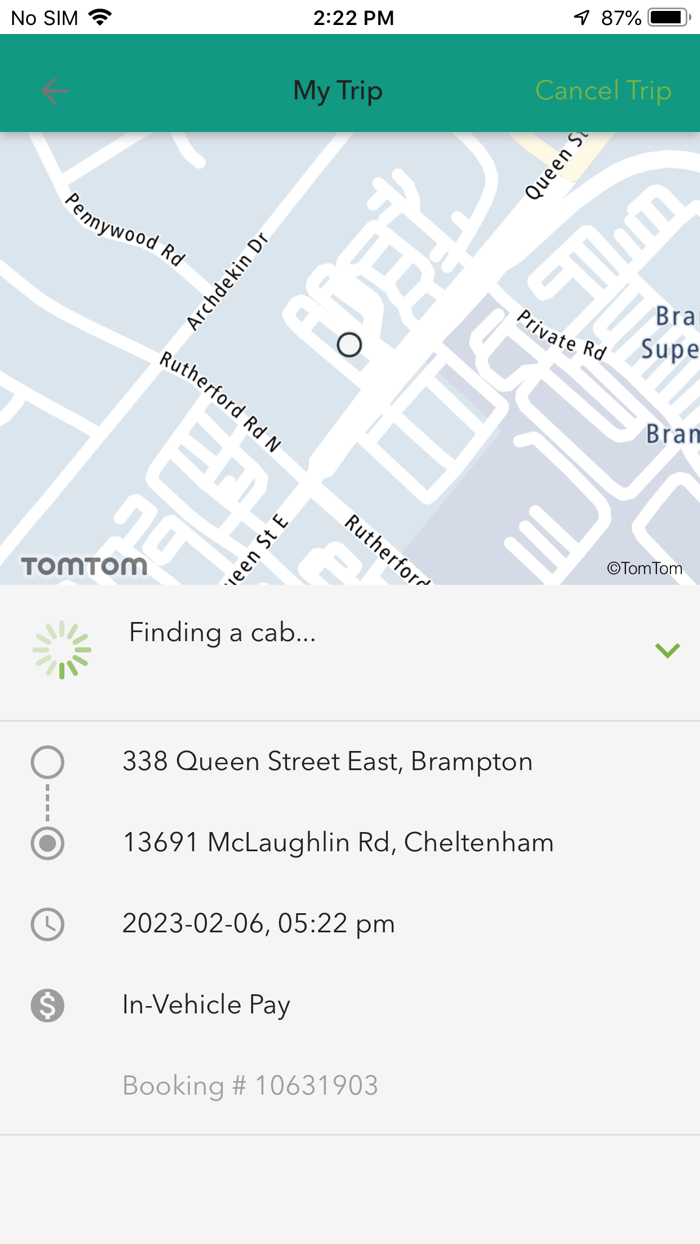Tap the circle marker at map center
This screenshot has height=1244, width=700.
pos(348,344)
